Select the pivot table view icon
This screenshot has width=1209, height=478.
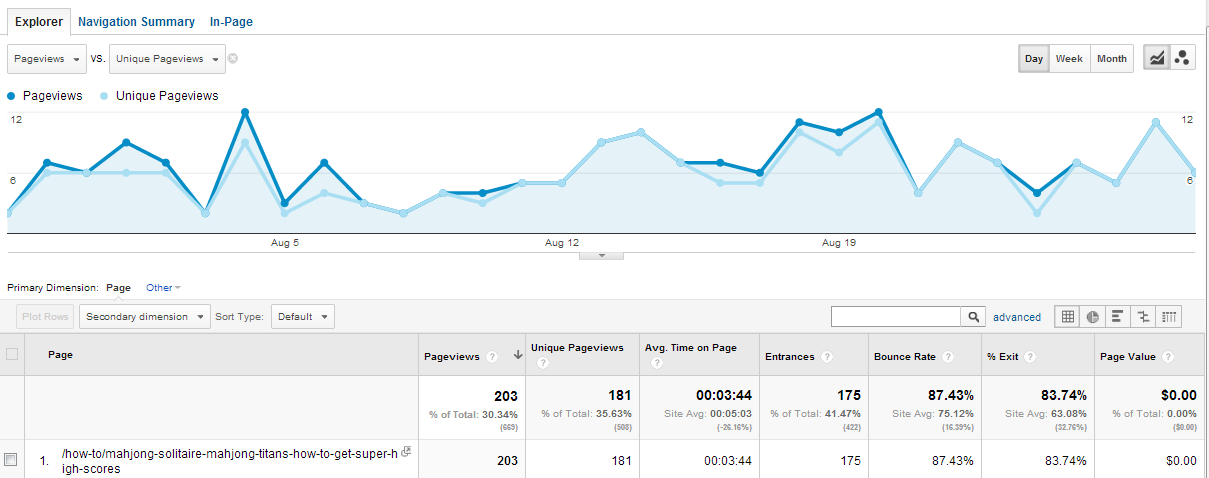[1170, 316]
